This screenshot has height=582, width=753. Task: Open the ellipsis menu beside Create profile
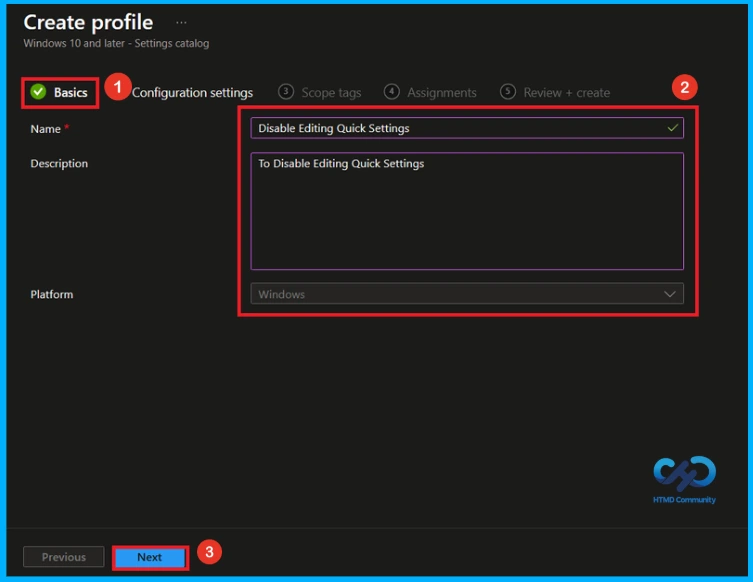181,23
